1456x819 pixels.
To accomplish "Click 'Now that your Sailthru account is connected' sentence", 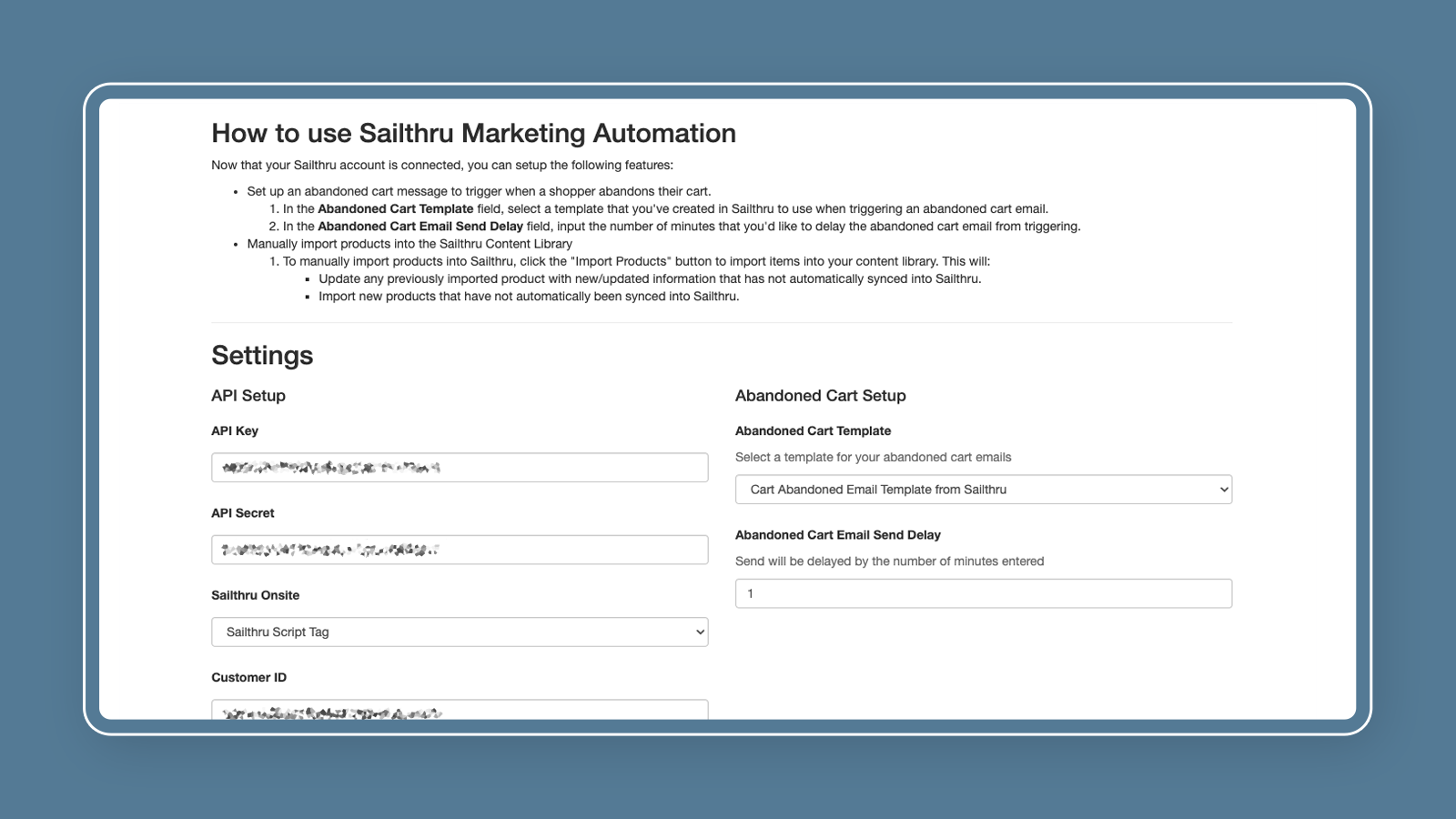I will pyautogui.click(x=442, y=166).
